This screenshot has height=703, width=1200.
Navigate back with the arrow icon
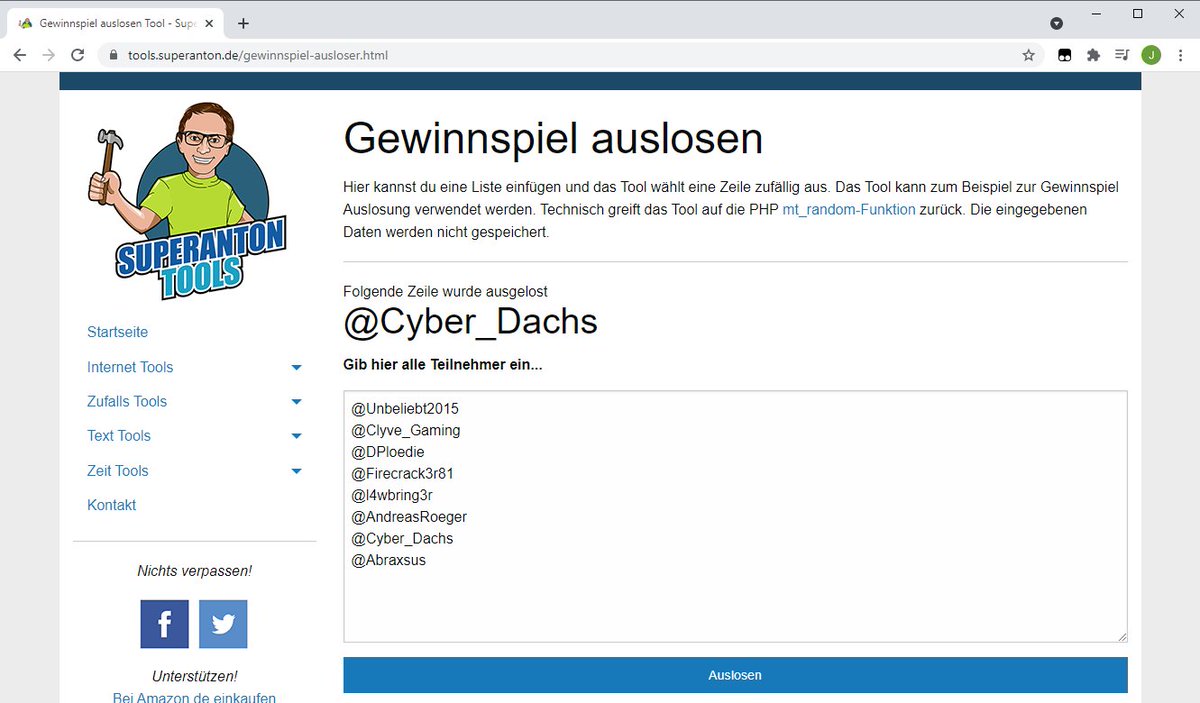click(19, 55)
